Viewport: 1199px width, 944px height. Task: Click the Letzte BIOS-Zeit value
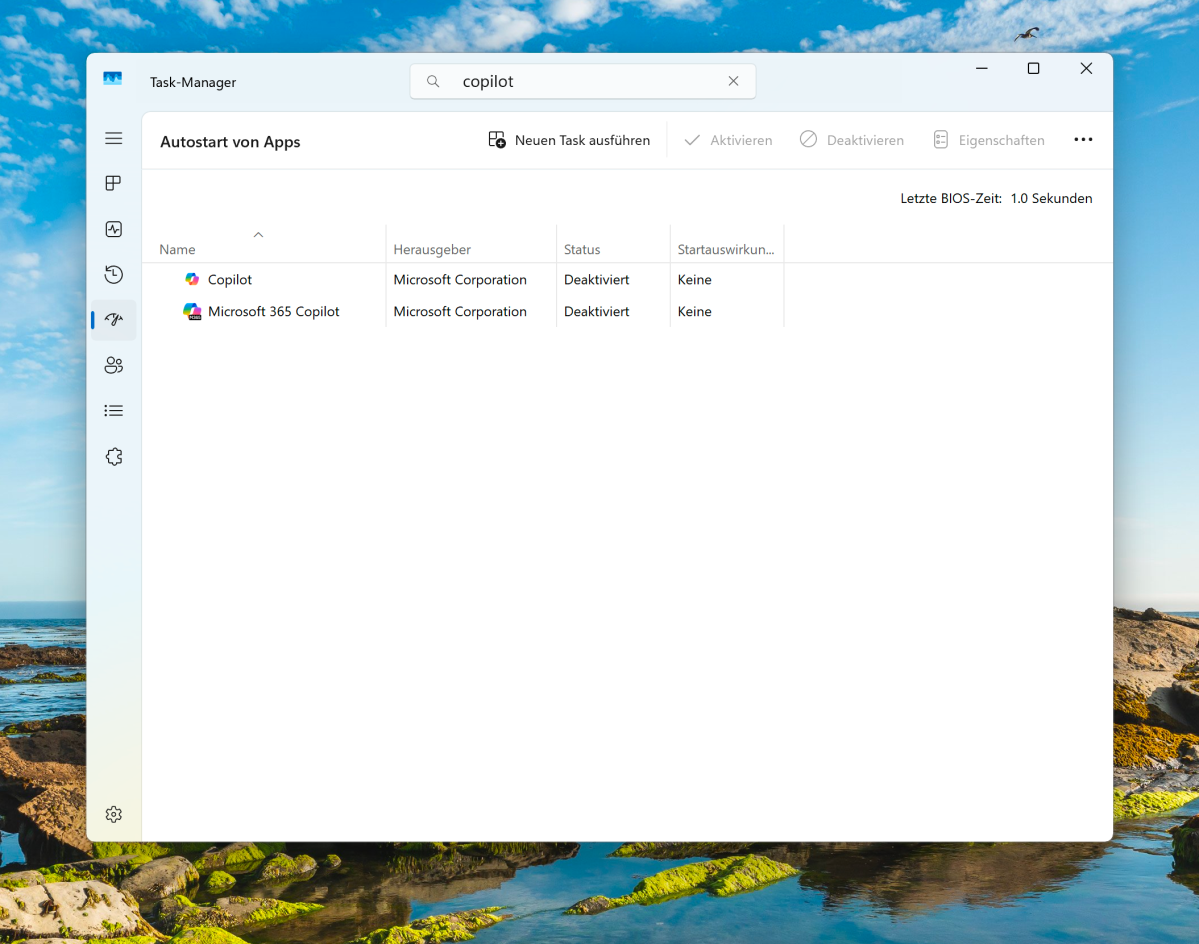click(x=1051, y=198)
